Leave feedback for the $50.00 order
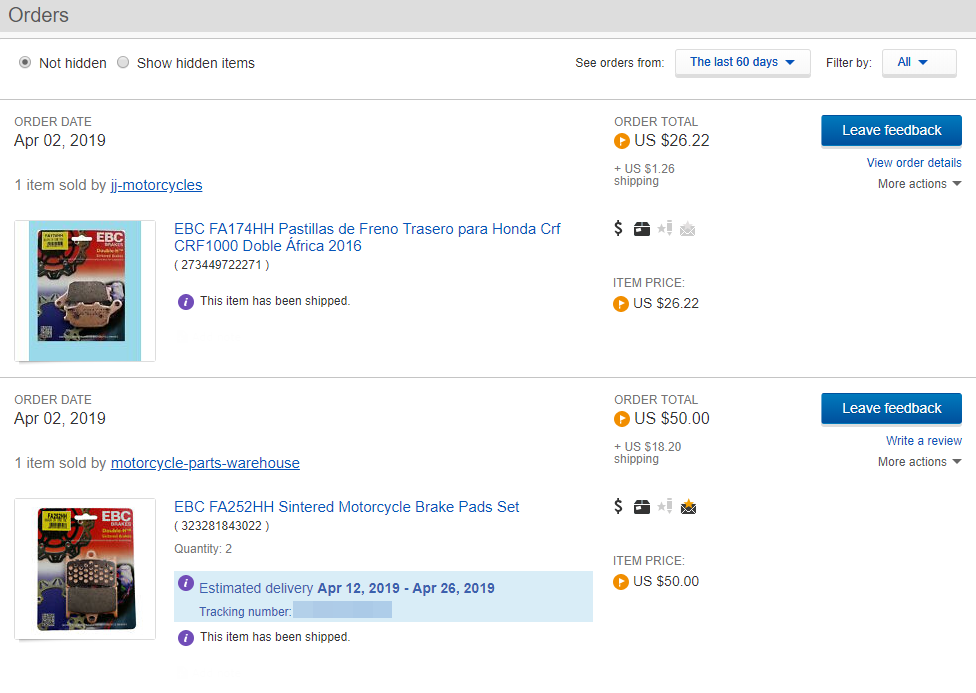This screenshot has width=976, height=693. (x=891, y=408)
